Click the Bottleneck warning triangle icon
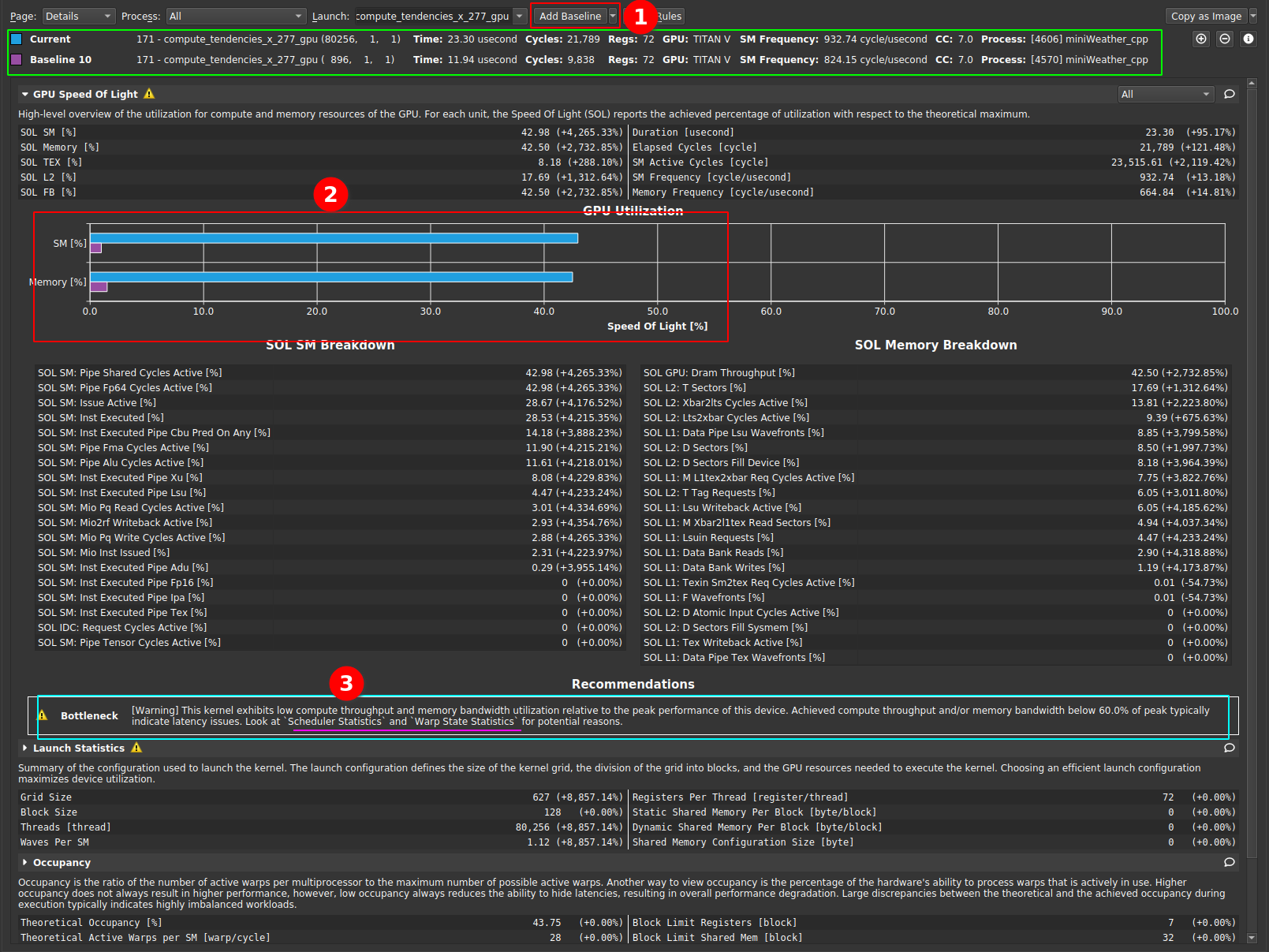1269x952 pixels. pos(43,715)
